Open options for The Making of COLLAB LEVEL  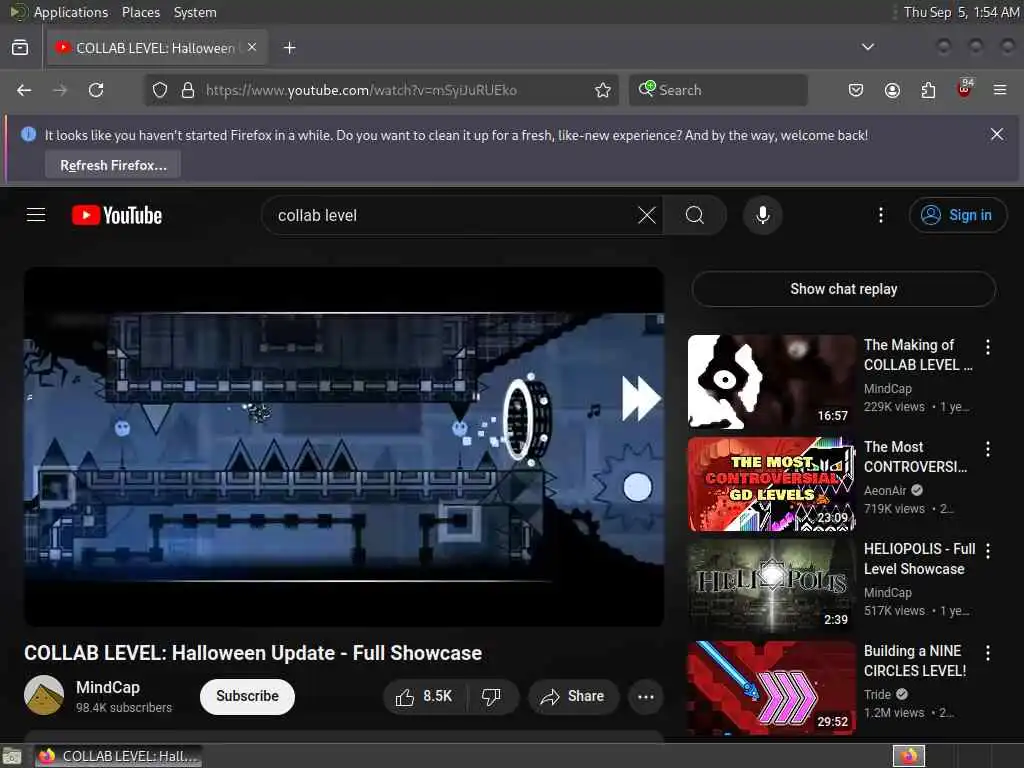click(x=987, y=347)
